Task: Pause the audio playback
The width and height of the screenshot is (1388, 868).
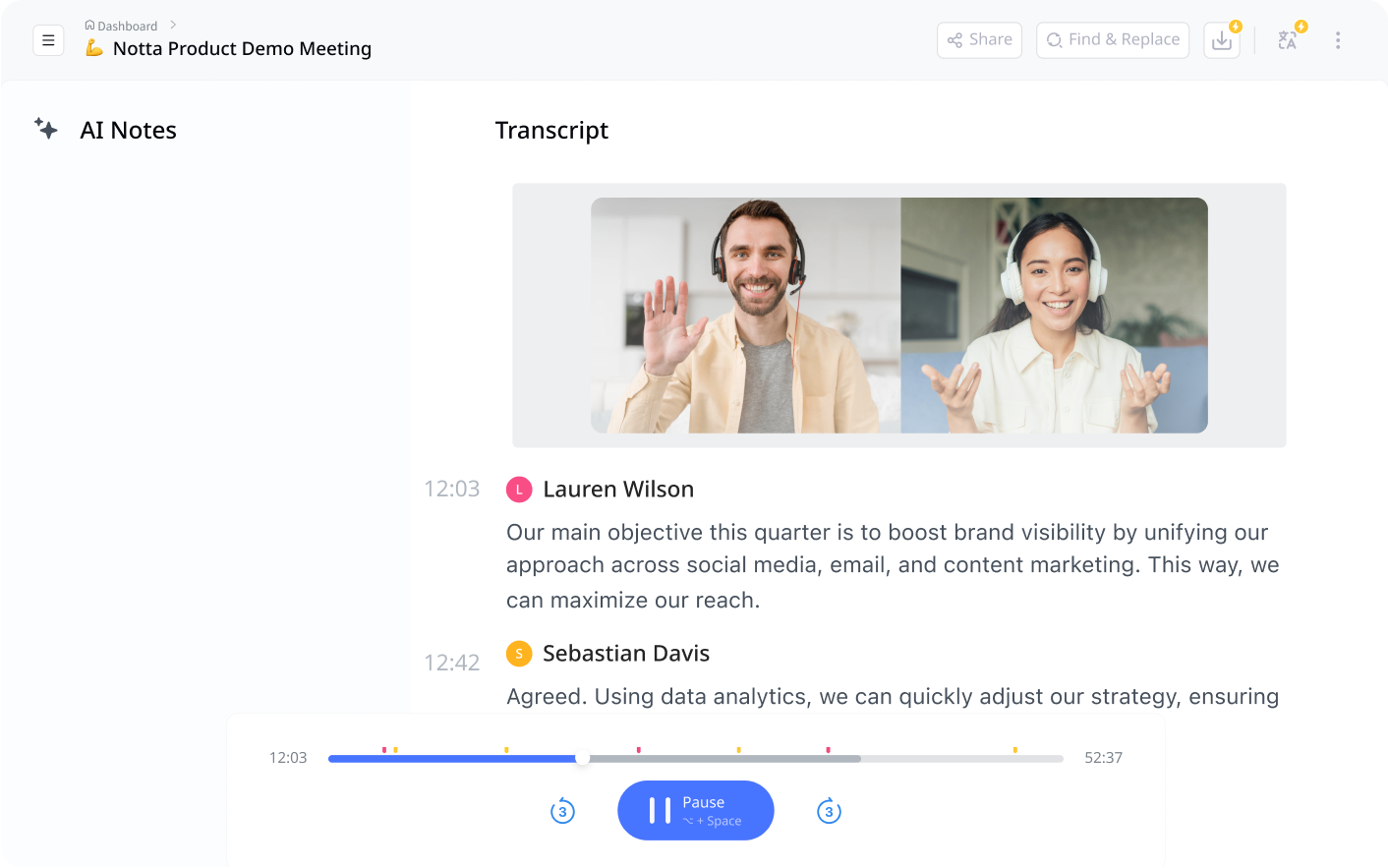Action: point(695,810)
